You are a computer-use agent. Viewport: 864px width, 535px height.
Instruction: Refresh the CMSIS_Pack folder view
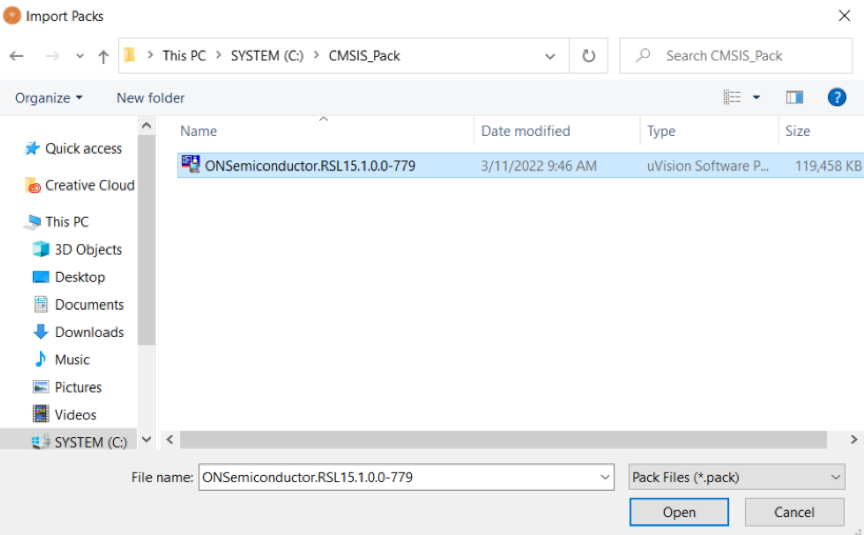coord(589,56)
